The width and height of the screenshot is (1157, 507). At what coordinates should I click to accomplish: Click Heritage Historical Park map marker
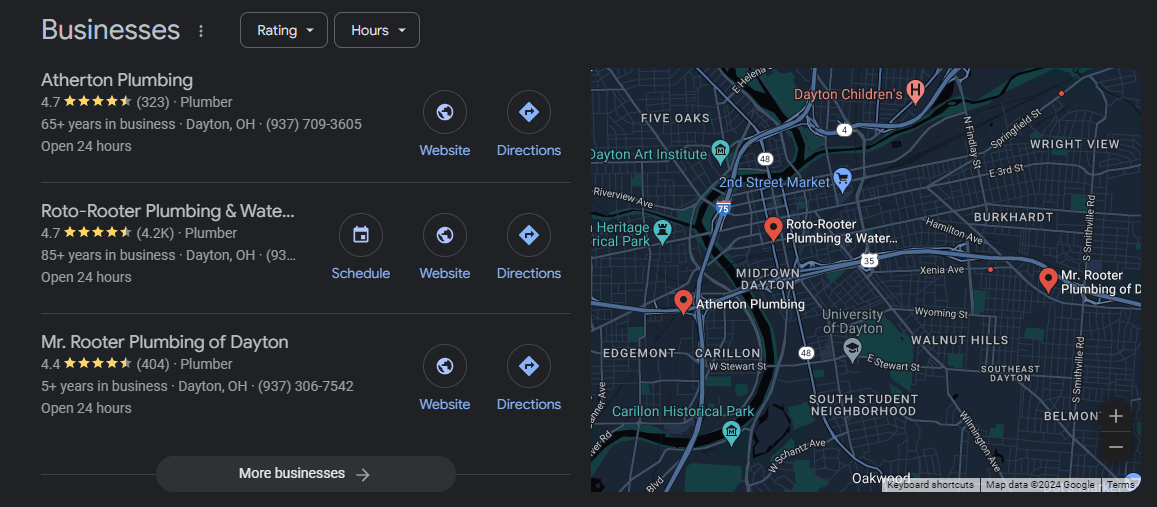tap(664, 230)
